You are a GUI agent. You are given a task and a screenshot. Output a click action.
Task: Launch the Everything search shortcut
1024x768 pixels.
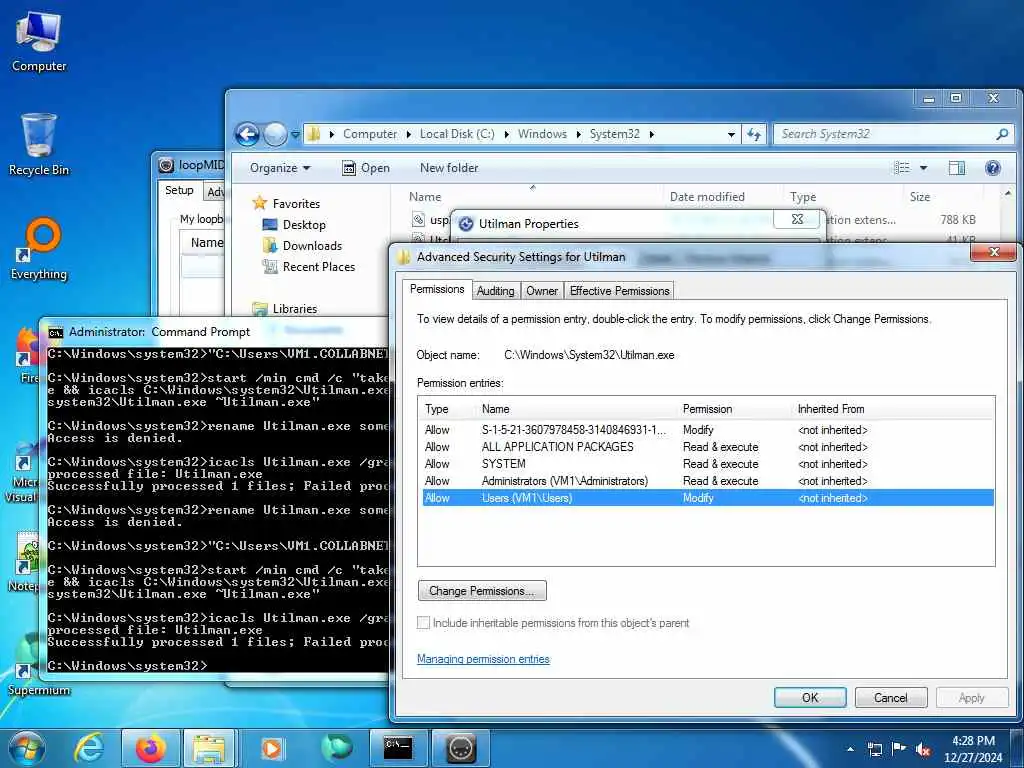point(39,249)
